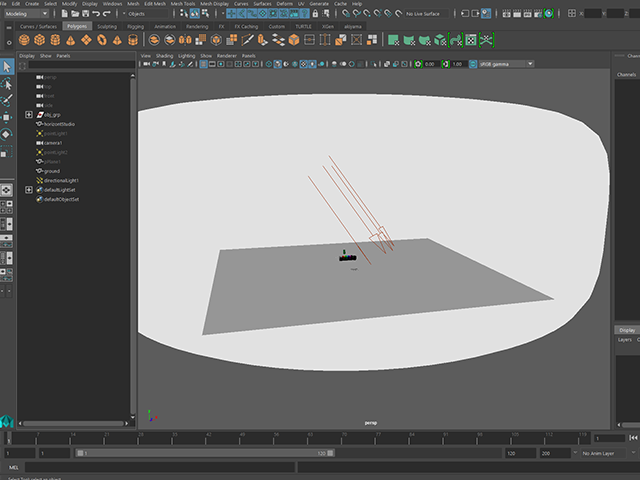Activate the Paint selection tool

tap(7, 100)
